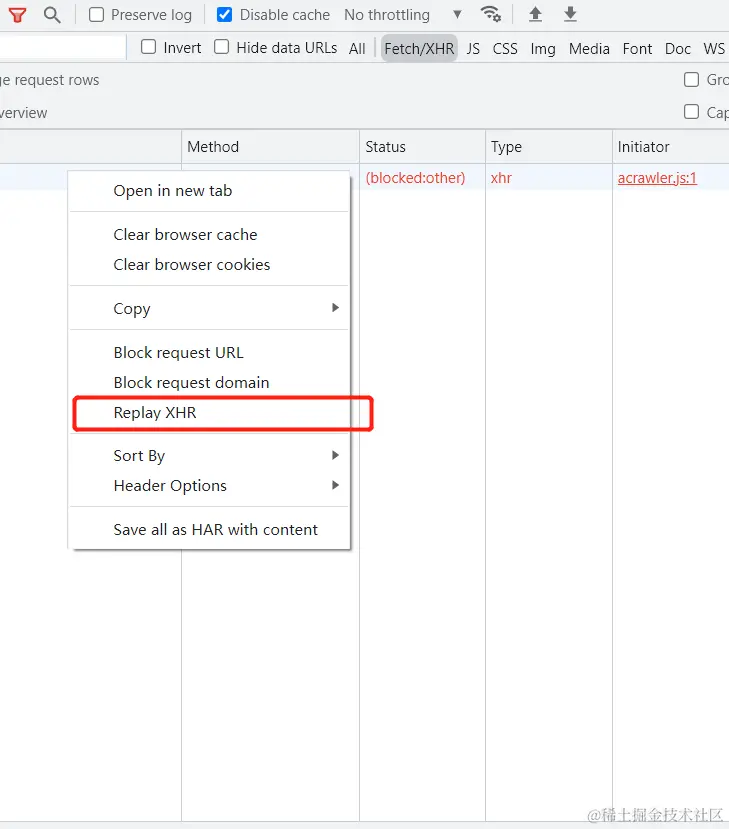Click the import HAR upload arrow
This screenshot has height=829, width=729.
coord(536,14)
